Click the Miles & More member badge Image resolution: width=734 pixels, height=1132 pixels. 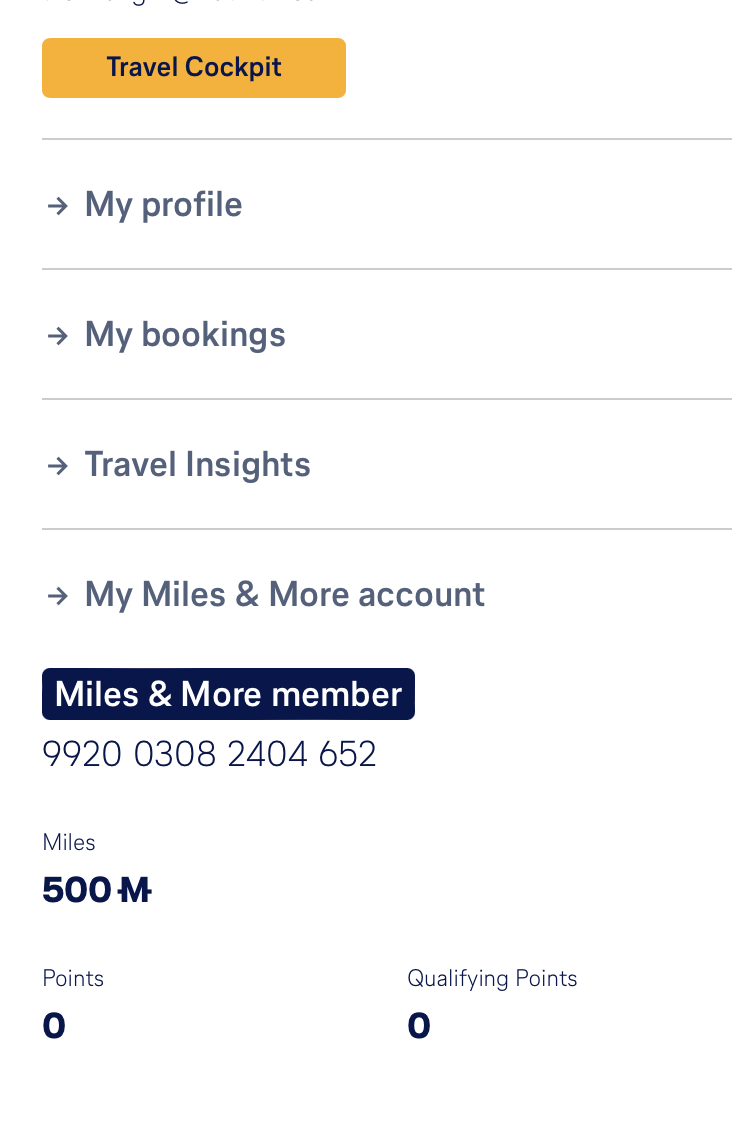point(228,694)
